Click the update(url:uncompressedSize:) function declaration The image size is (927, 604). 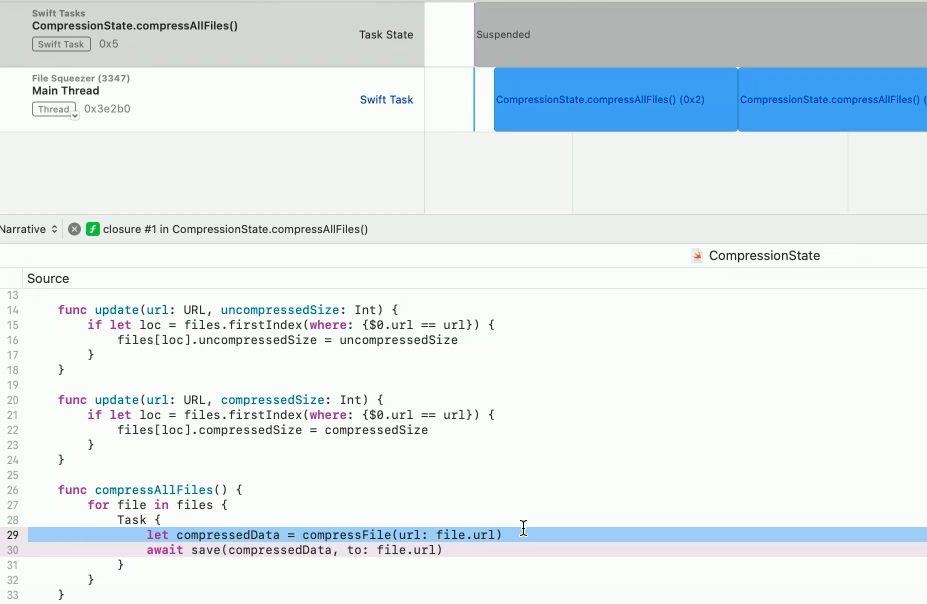pyautogui.click(x=228, y=310)
